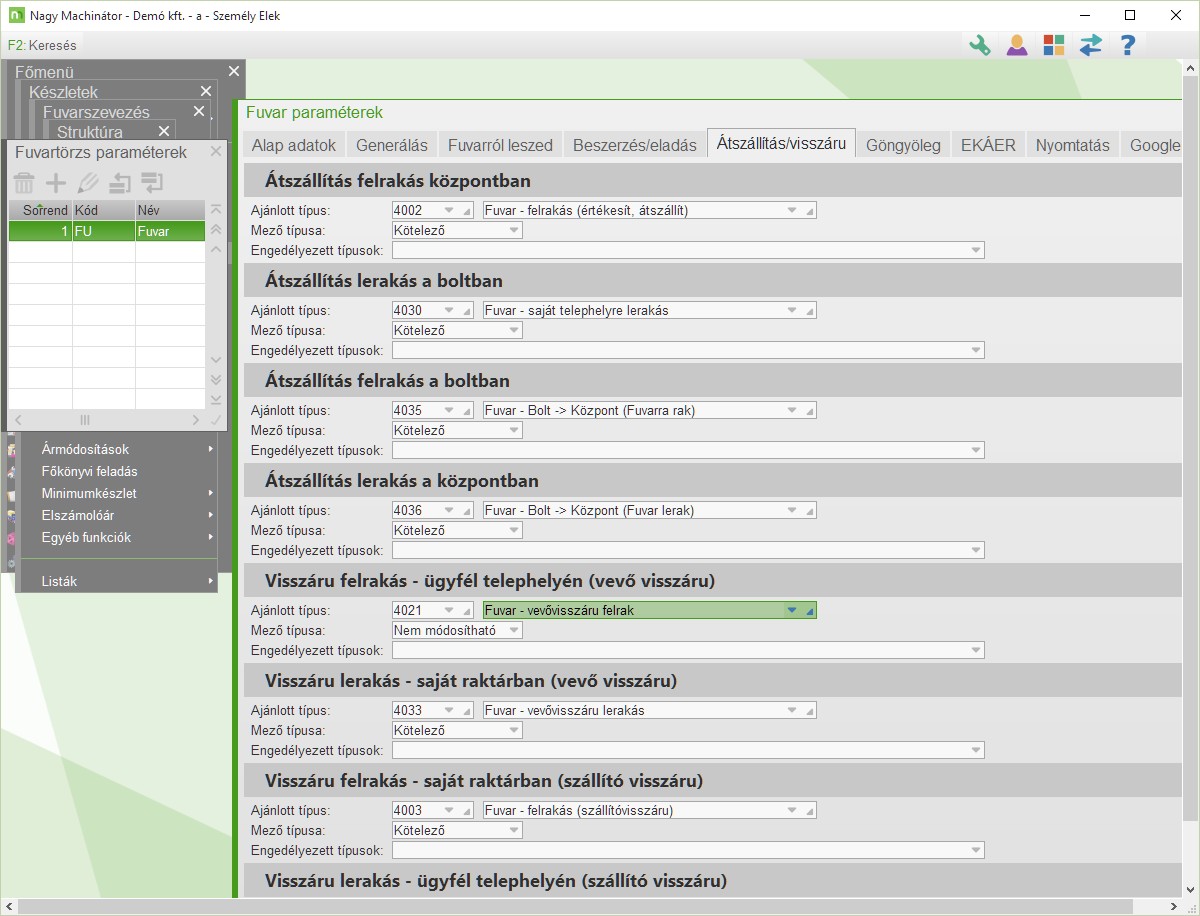The height and width of the screenshot is (916, 1200).
Task: Click the vertical scrollbar up arrow
Action: pos(1190,68)
